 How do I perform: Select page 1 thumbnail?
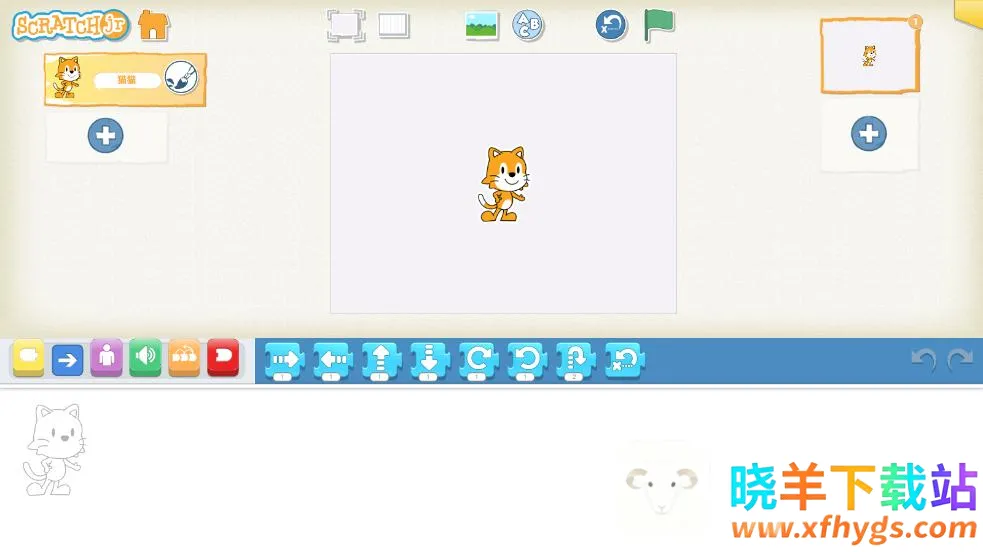[x=868, y=56]
